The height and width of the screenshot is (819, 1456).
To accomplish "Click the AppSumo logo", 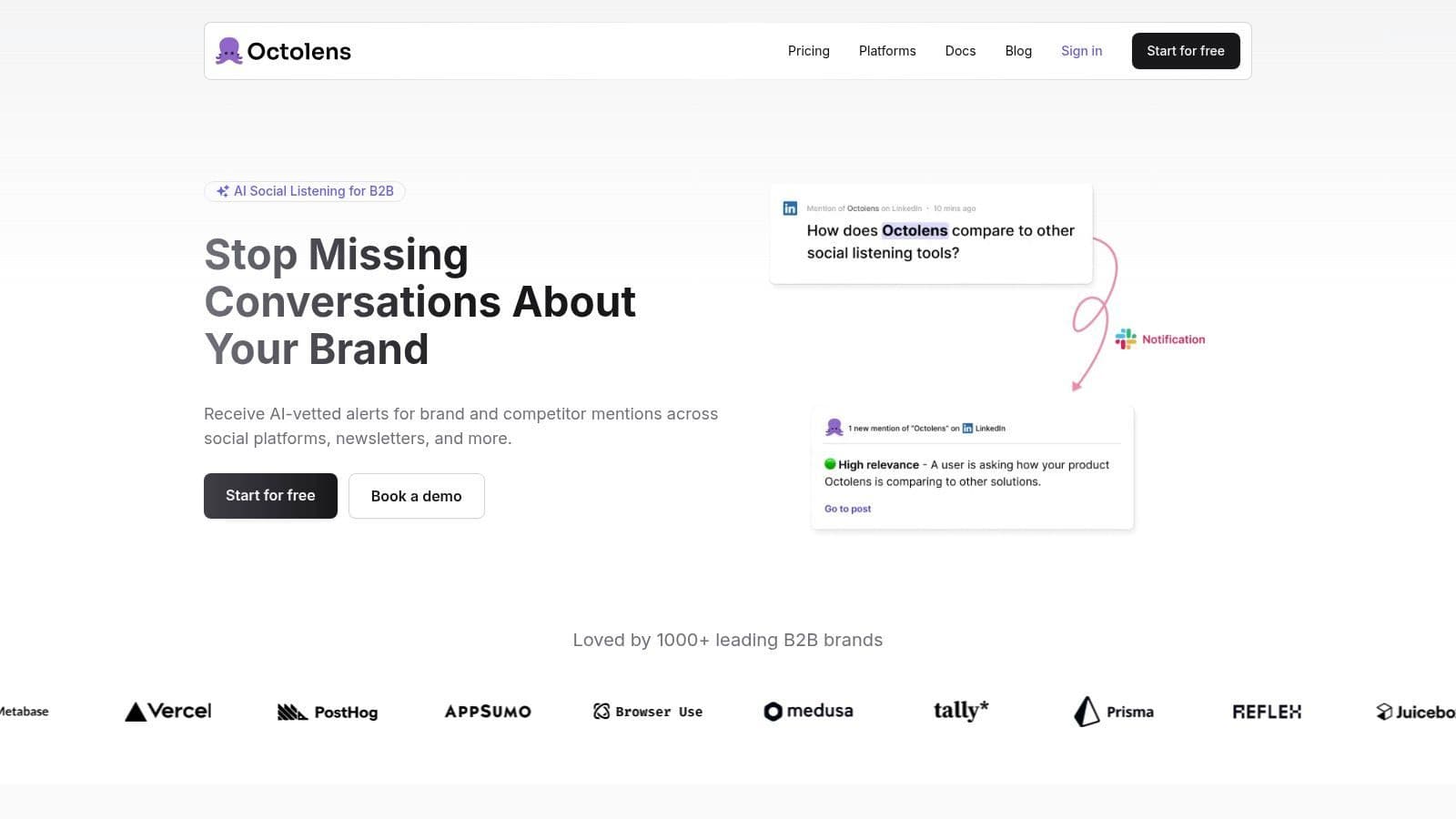I will [488, 711].
